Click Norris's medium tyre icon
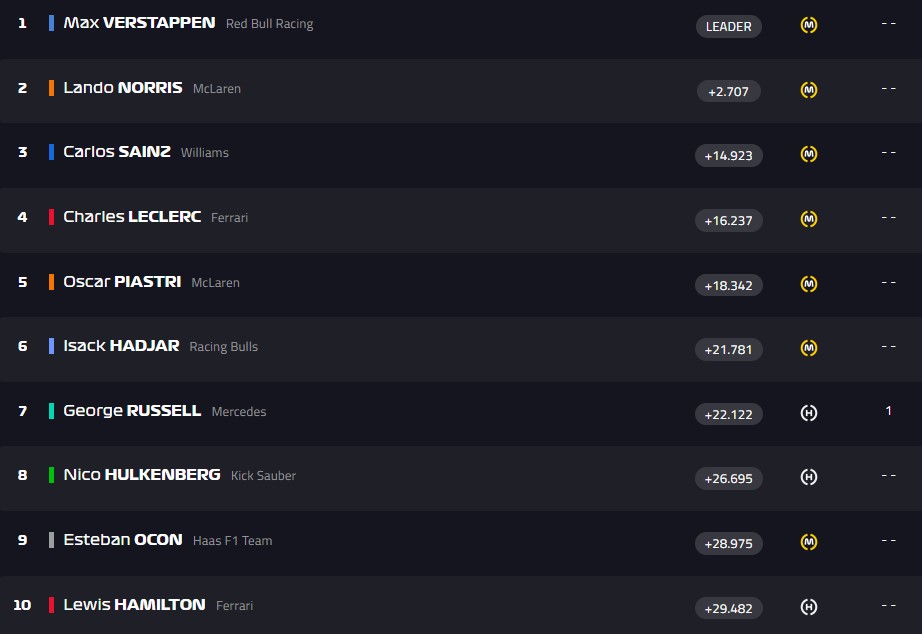The height and width of the screenshot is (634, 922). click(x=809, y=90)
